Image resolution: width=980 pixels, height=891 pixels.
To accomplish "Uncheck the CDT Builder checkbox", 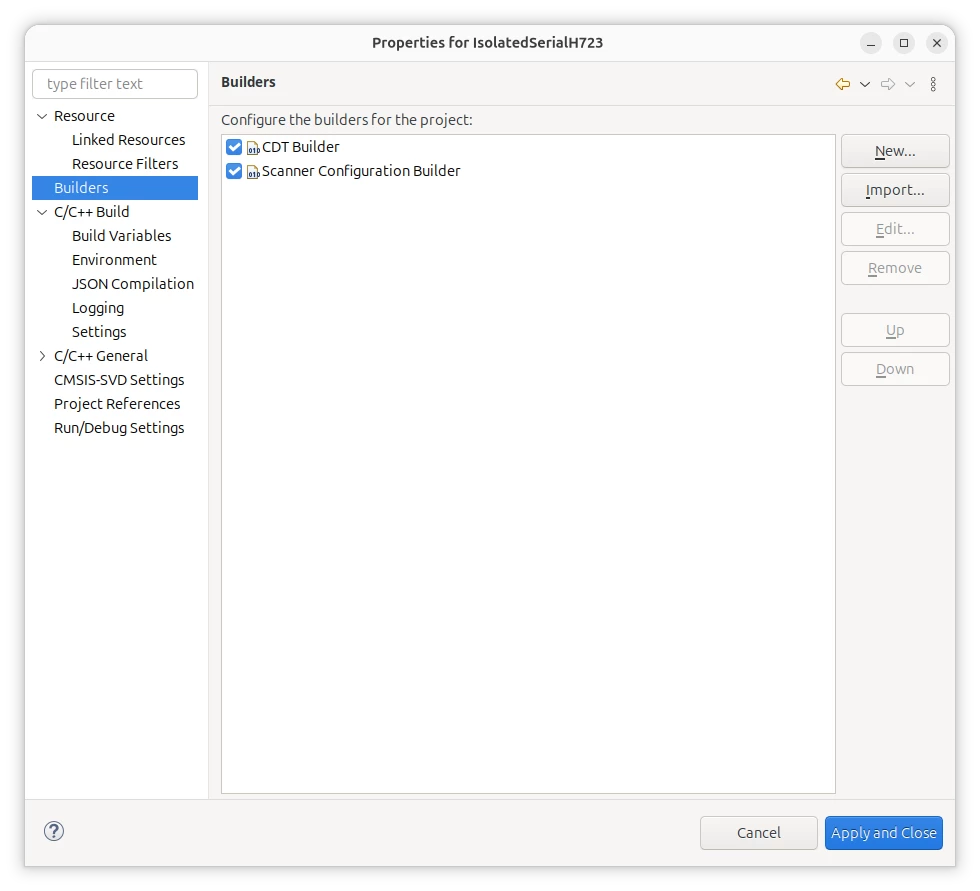I will (x=234, y=147).
